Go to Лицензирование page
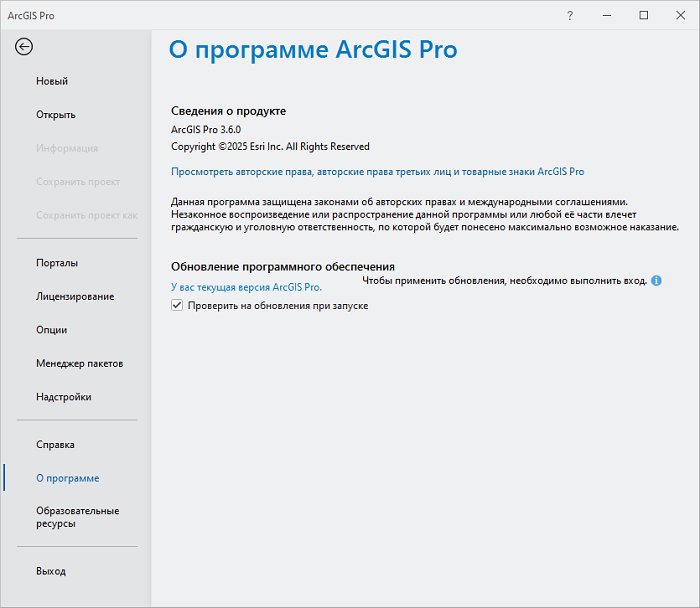 point(75,296)
